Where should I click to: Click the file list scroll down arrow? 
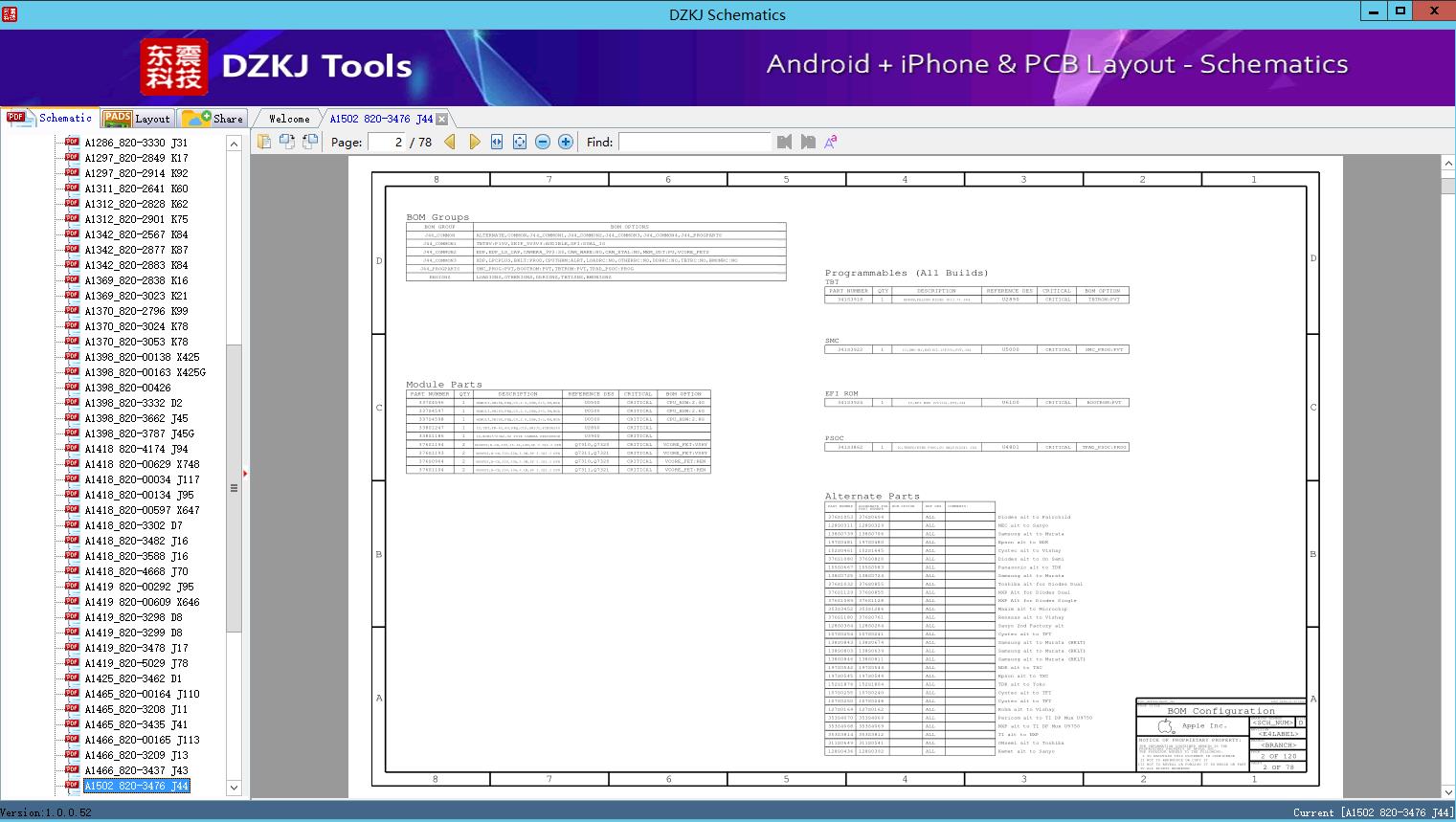[234, 788]
